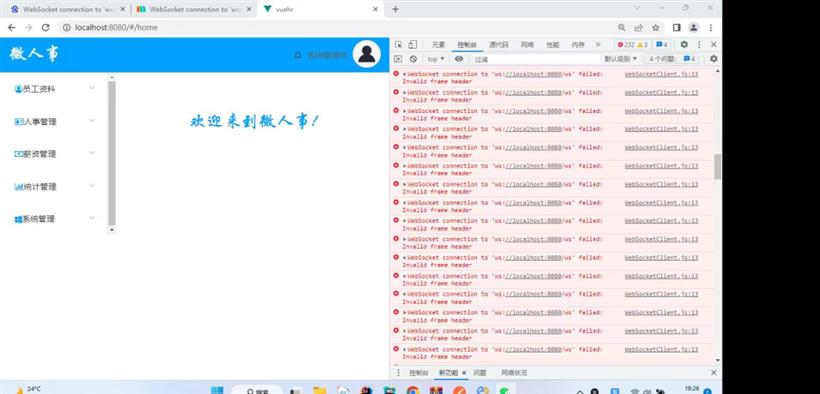820x394 pixels.
Task: Close the DevTools panel
Action: [x=713, y=45]
